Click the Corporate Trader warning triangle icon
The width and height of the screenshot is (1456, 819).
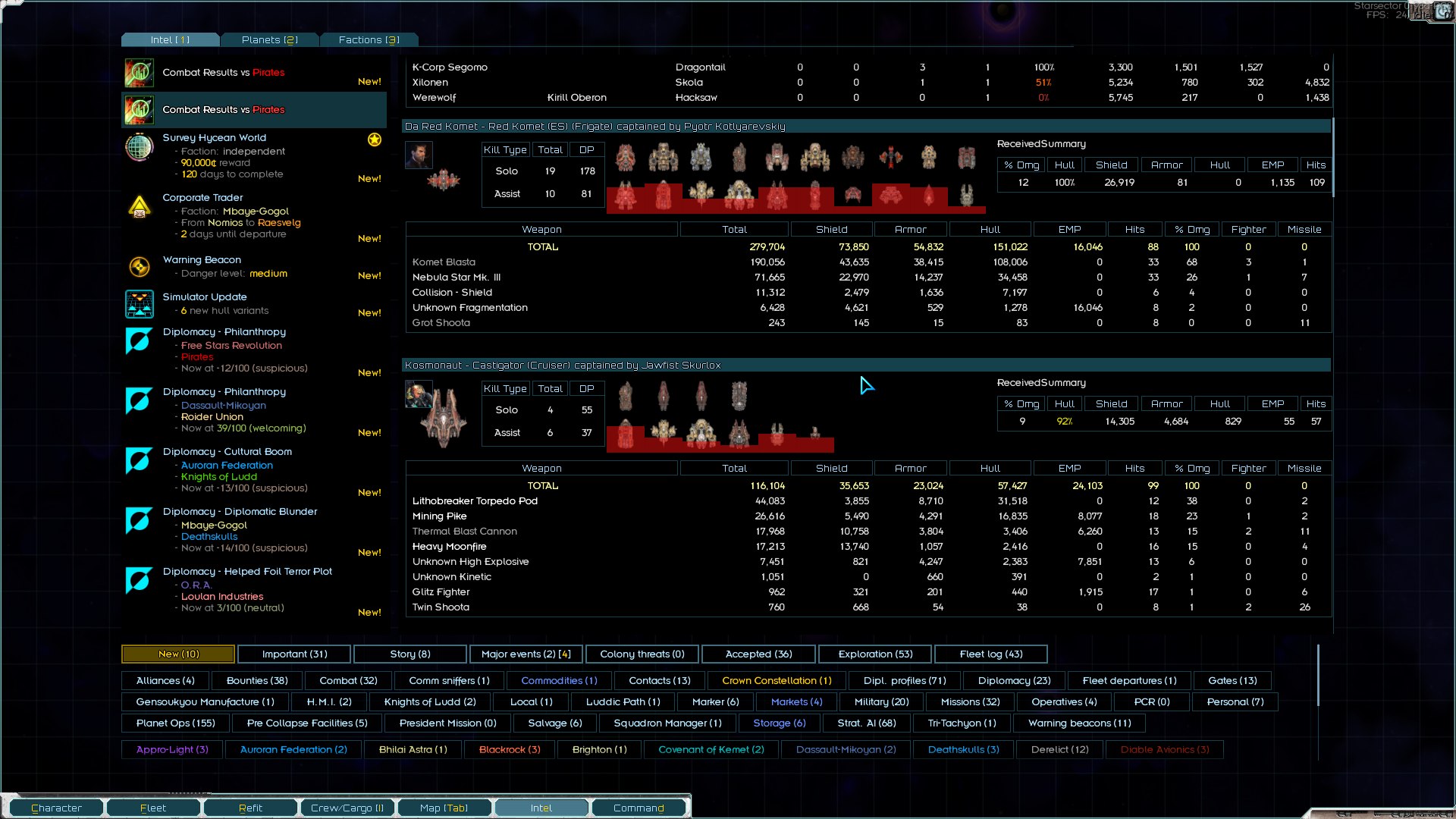pyautogui.click(x=140, y=207)
